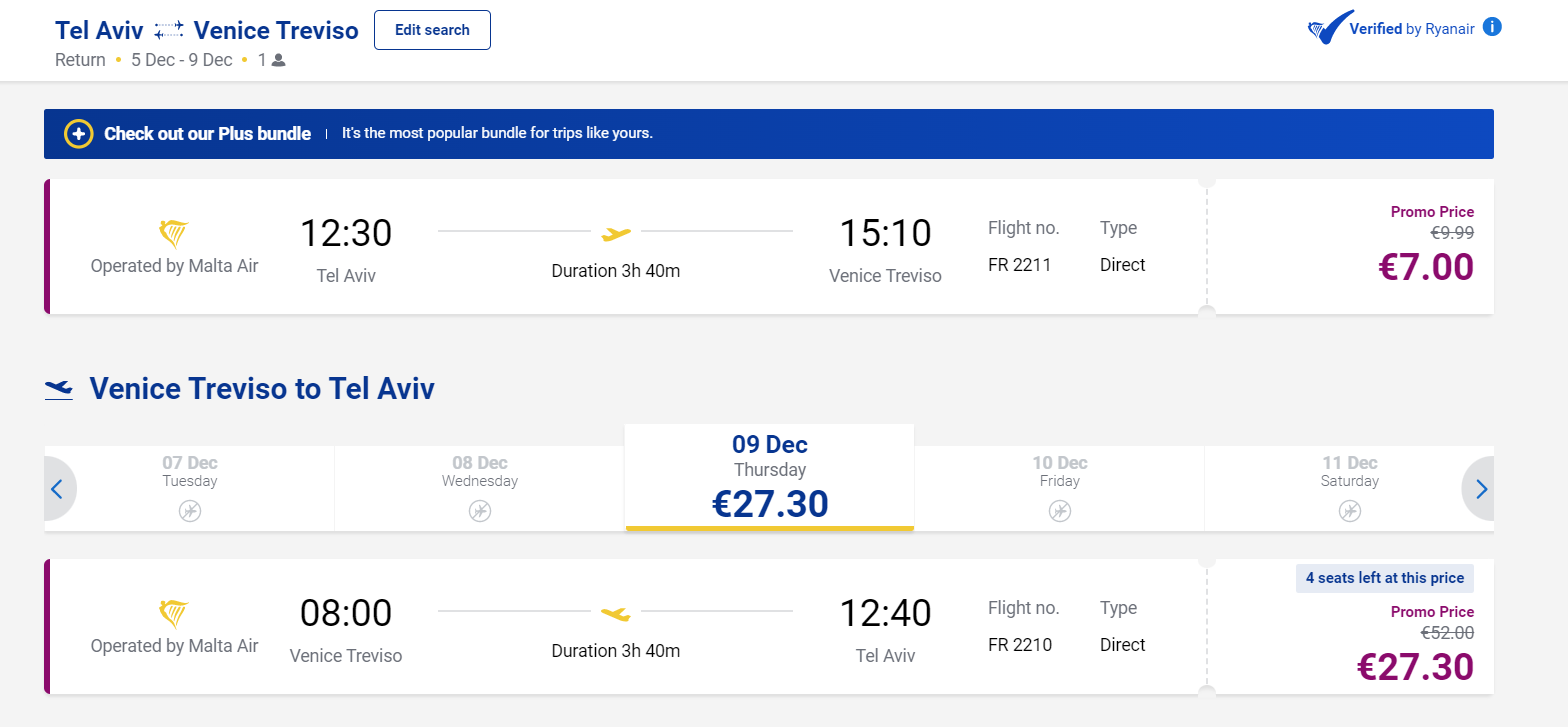Select the 10 Dec Friday date tab
The width and height of the screenshot is (1568, 727).
tap(1060, 488)
